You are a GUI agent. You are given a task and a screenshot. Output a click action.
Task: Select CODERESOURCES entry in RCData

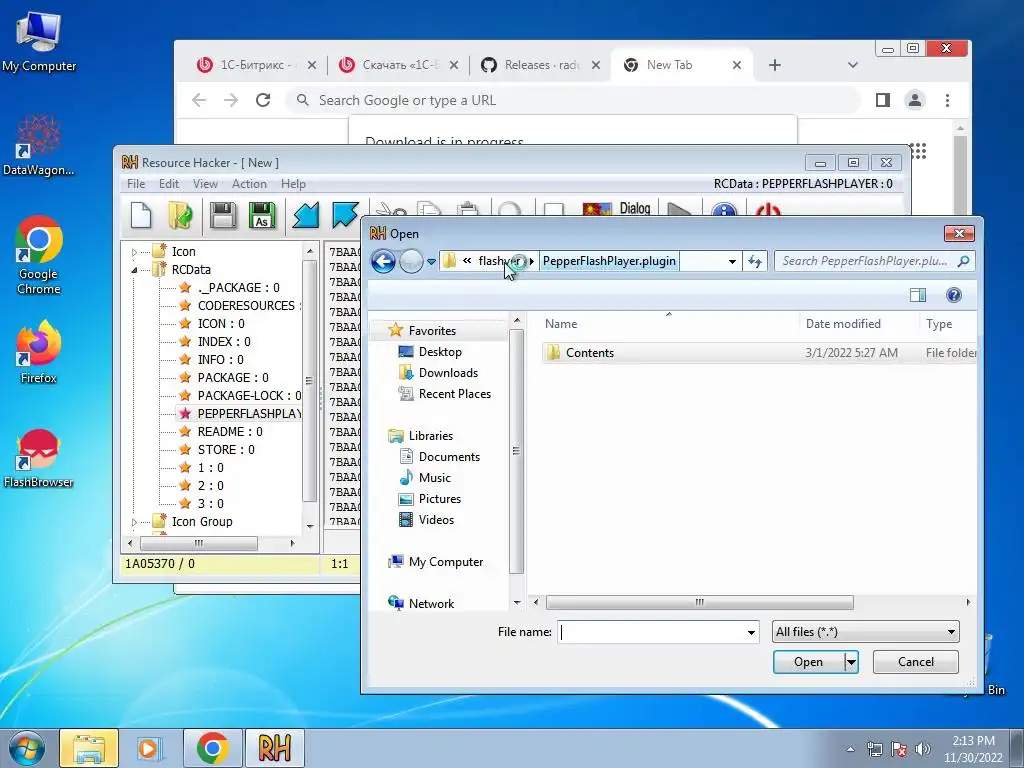[x=246, y=306]
